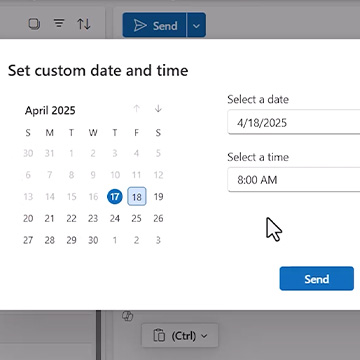
Task: Click the April 2025 month header
Action: pyautogui.click(x=50, y=110)
